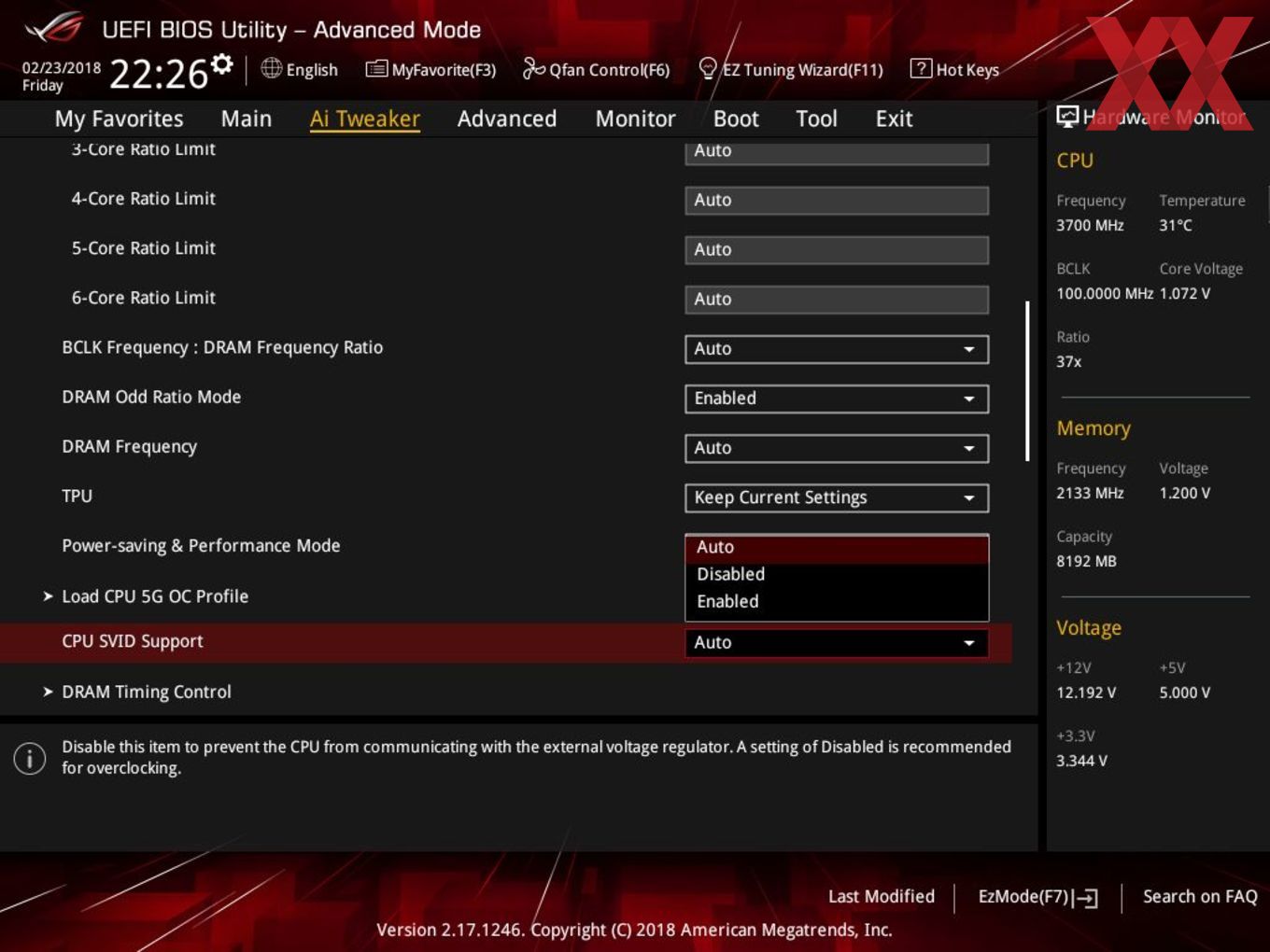Click the MyFavorite list icon
The image size is (1270, 952).
click(376, 69)
